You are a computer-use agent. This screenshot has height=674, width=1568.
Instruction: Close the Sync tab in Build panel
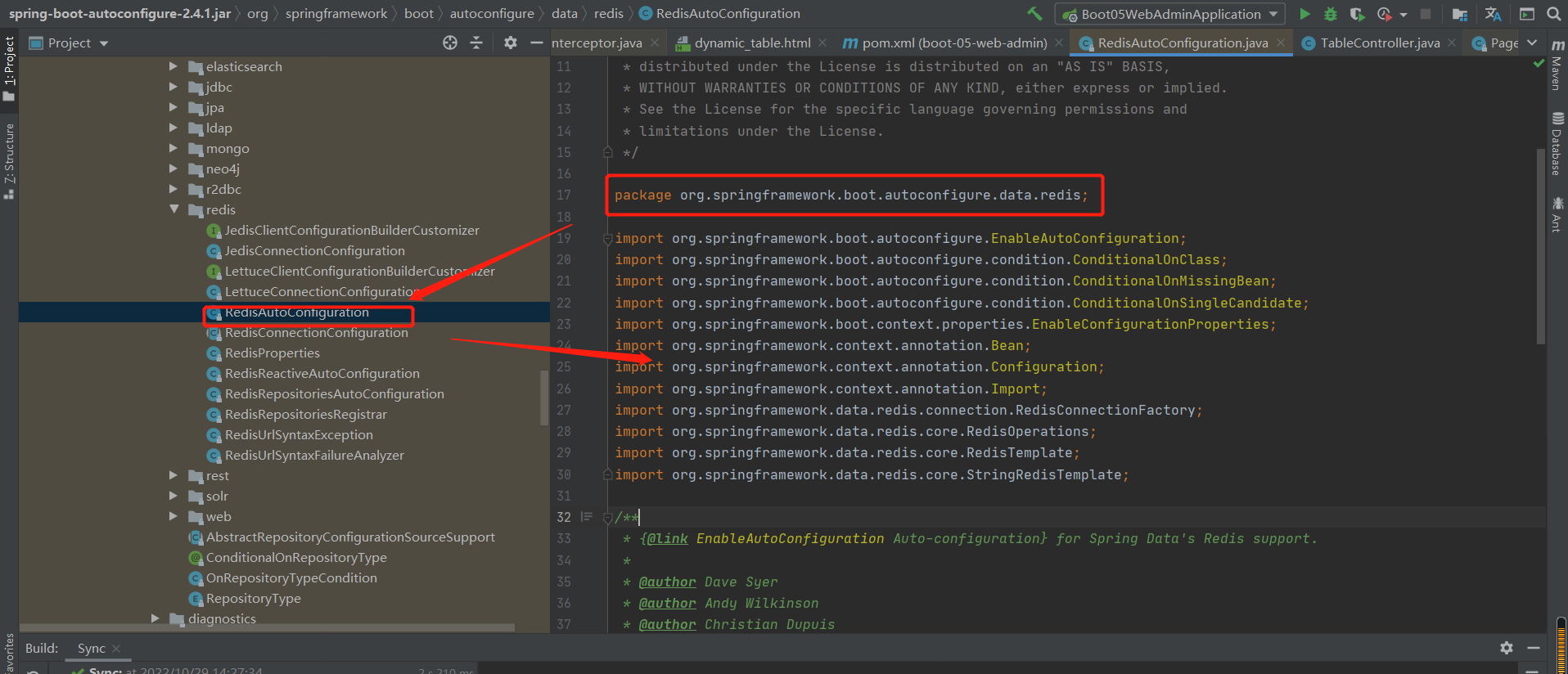tap(116, 648)
